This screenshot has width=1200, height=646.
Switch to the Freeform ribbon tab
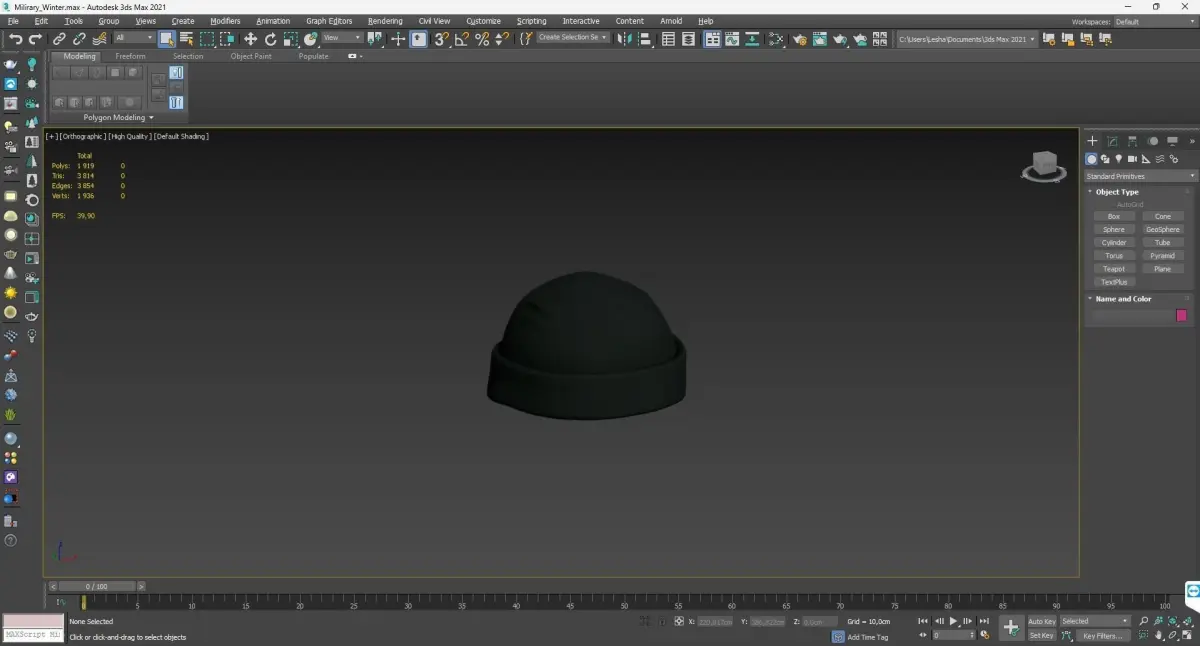(x=130, y=56)
